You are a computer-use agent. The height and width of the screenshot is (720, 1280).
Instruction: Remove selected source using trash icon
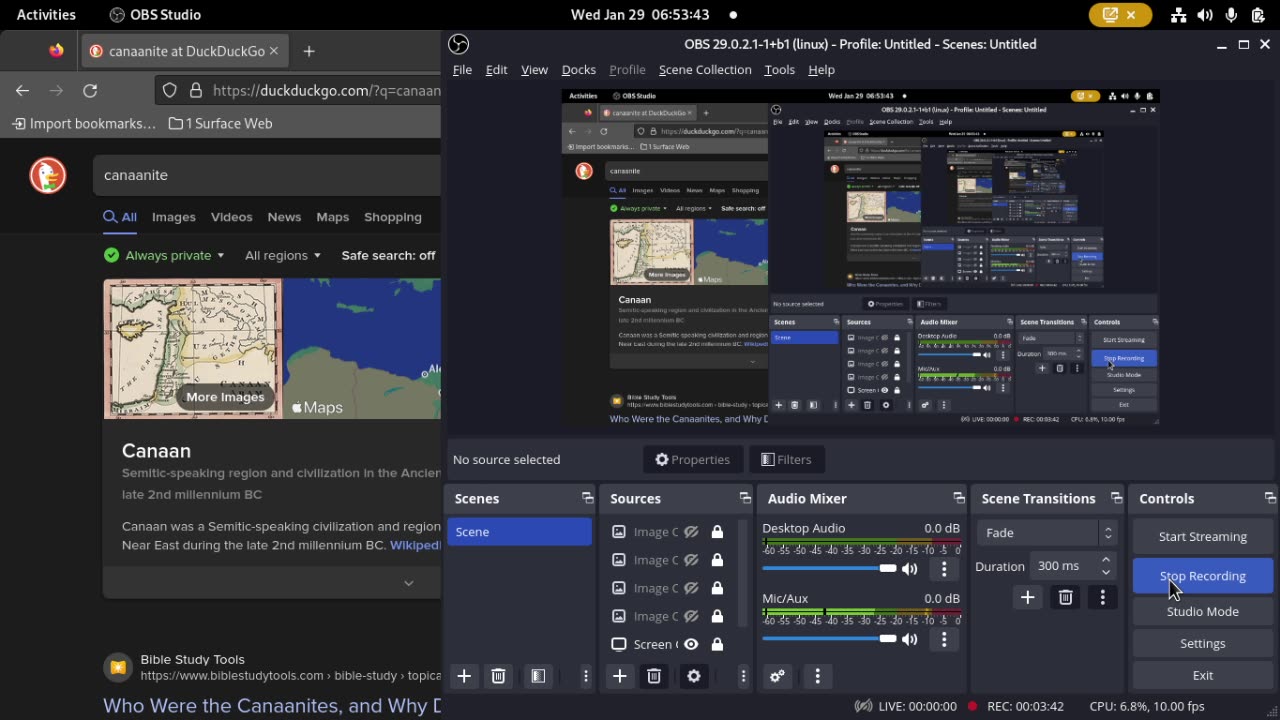click(654, 676)
